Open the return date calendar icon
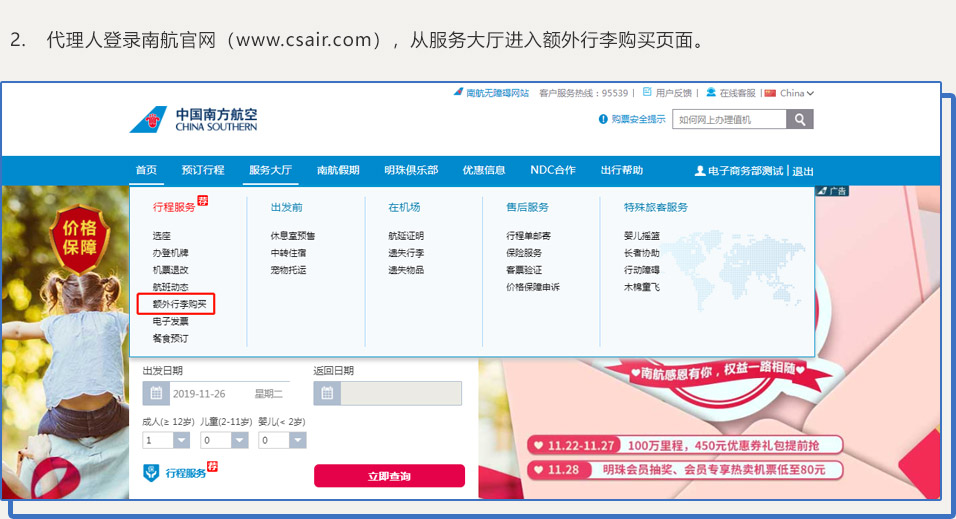This screenshot has width=956, height=519. [x=326, y=393]
